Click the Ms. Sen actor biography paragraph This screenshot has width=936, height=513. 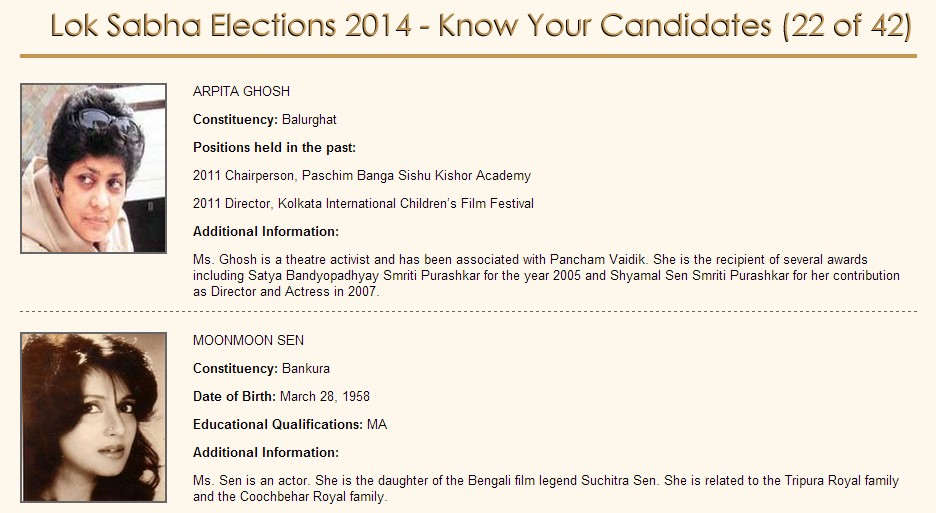545,488
